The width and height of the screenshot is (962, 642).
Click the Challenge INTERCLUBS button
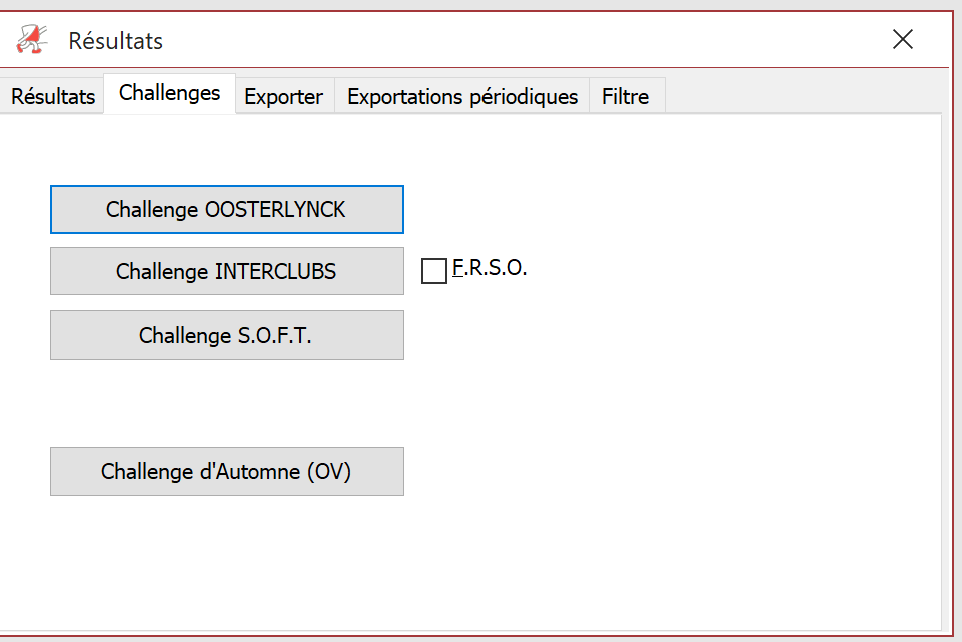226,271
